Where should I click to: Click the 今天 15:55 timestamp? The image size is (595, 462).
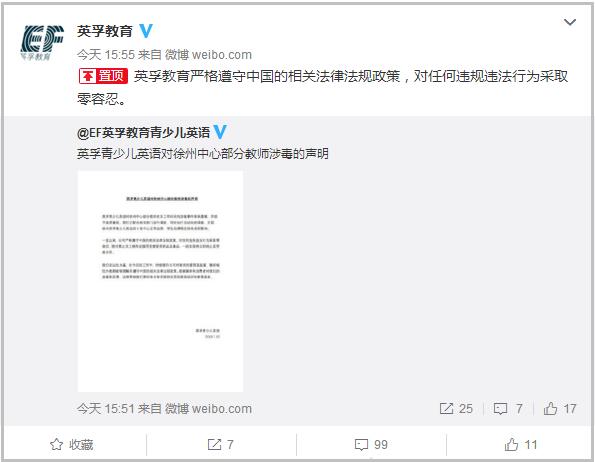click(106, 55)
